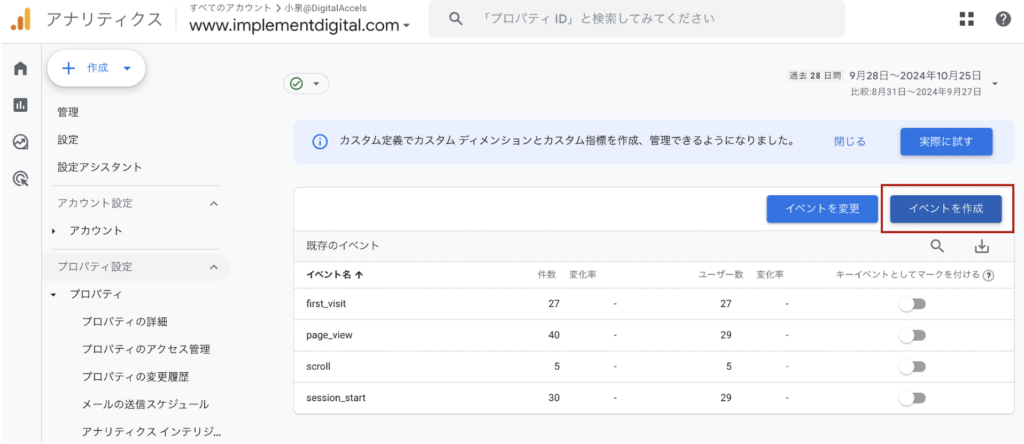Click the info icon in the blue banner
This screenshot has height=444, width=1024.
coord(319,141)
